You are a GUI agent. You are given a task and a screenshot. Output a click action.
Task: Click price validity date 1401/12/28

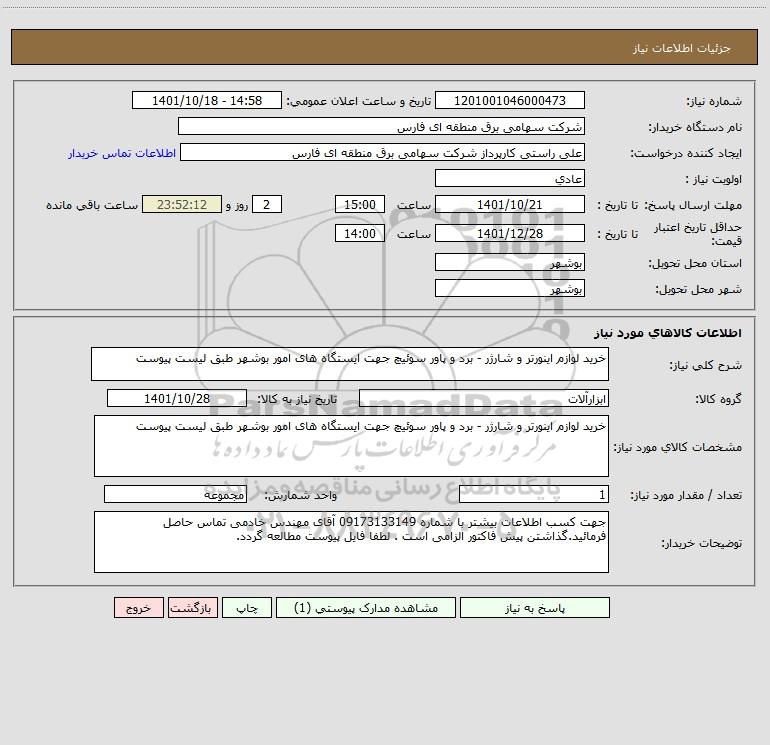click(510, 233)
